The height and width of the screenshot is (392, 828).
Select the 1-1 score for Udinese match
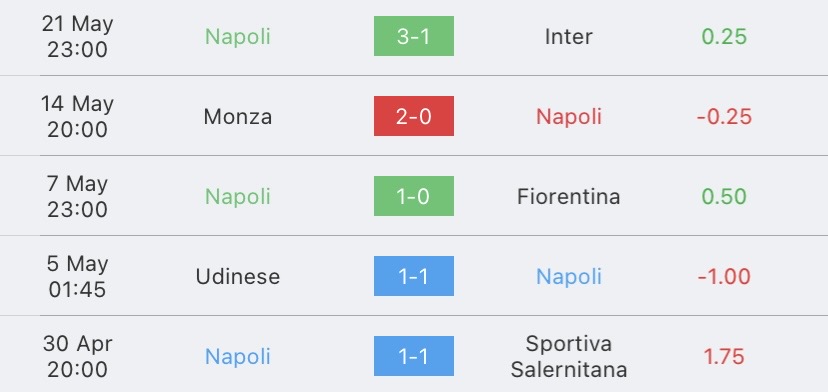pos(413,276)
